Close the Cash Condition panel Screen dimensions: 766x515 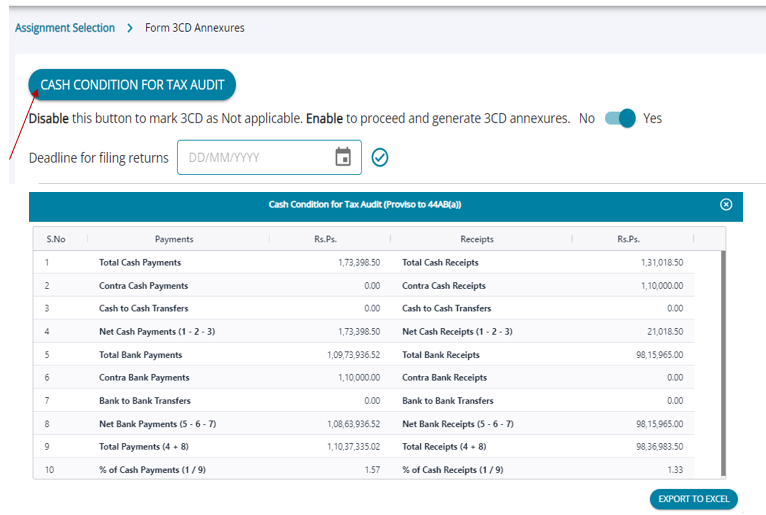(726, 204)
